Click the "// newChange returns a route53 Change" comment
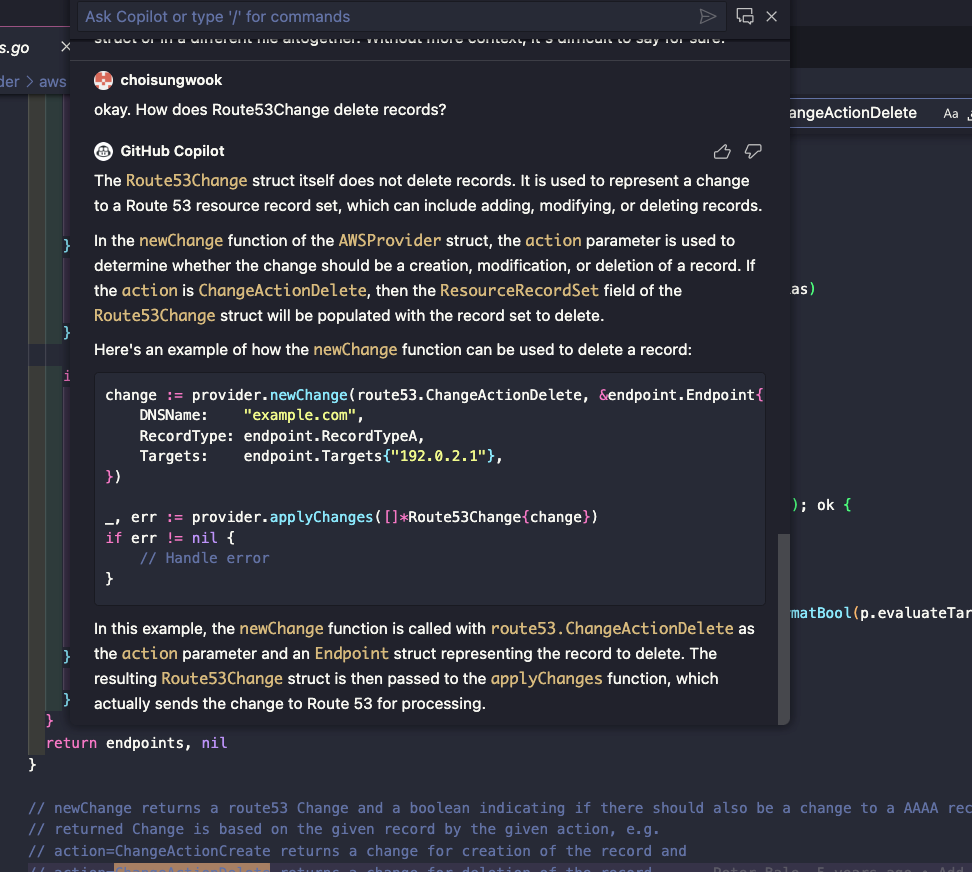Image resolution: width=972 pixels, height=872 pixels. 500,808
